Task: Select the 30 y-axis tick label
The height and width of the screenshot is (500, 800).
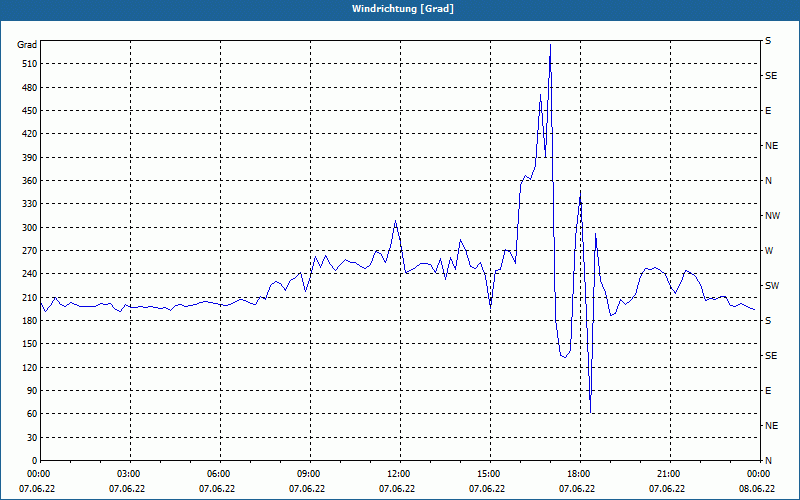Action: tap(32, 437)
